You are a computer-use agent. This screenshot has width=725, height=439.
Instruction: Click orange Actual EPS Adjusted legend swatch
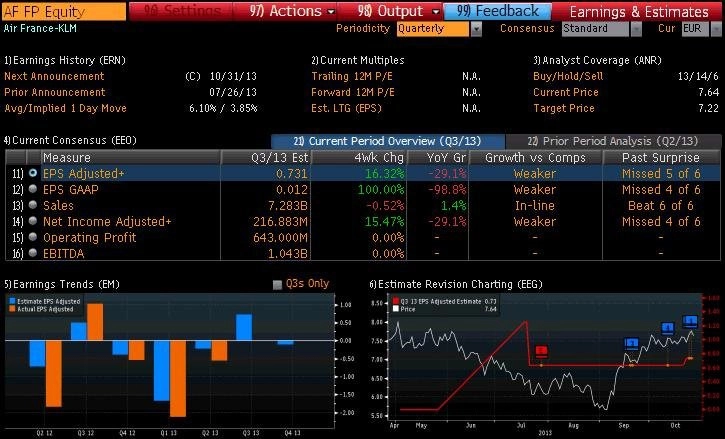point(12,309)
